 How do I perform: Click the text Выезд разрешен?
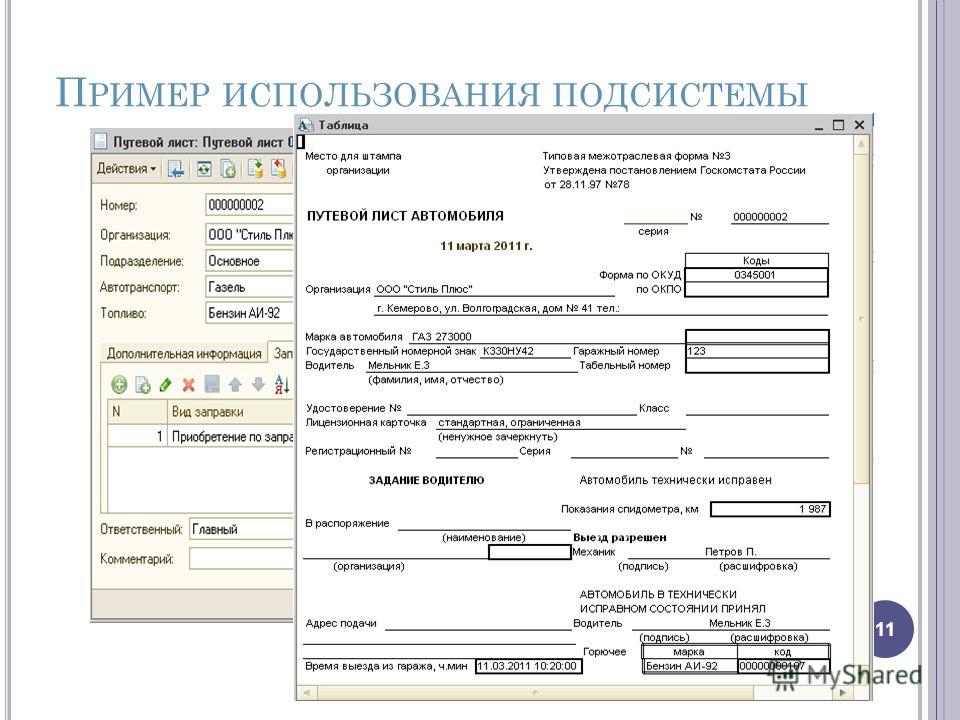[x=620, y=538]
